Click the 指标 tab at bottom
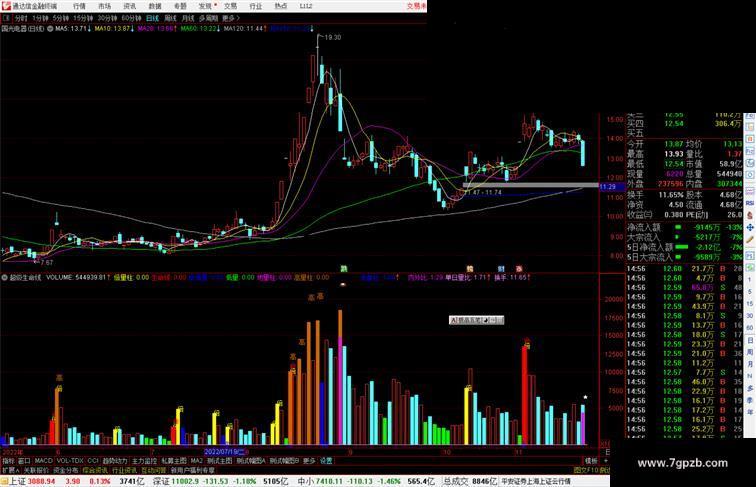 [x=8, y=461]
